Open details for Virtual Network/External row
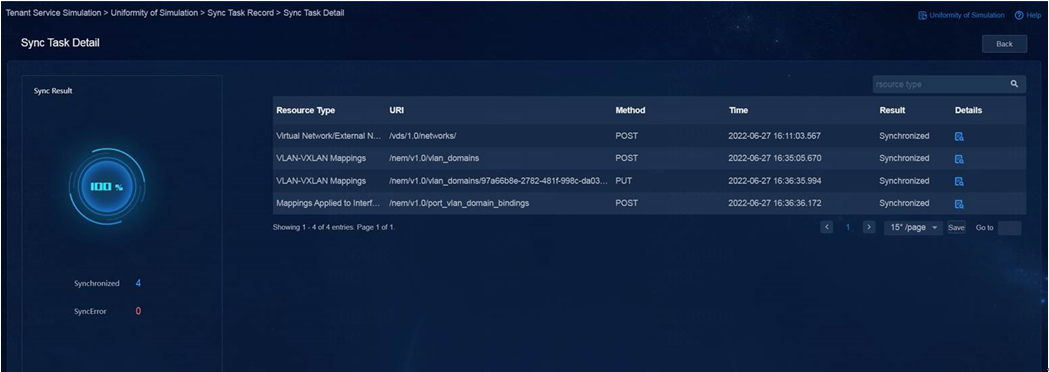1049x372 pixels. tap(959, 136)
